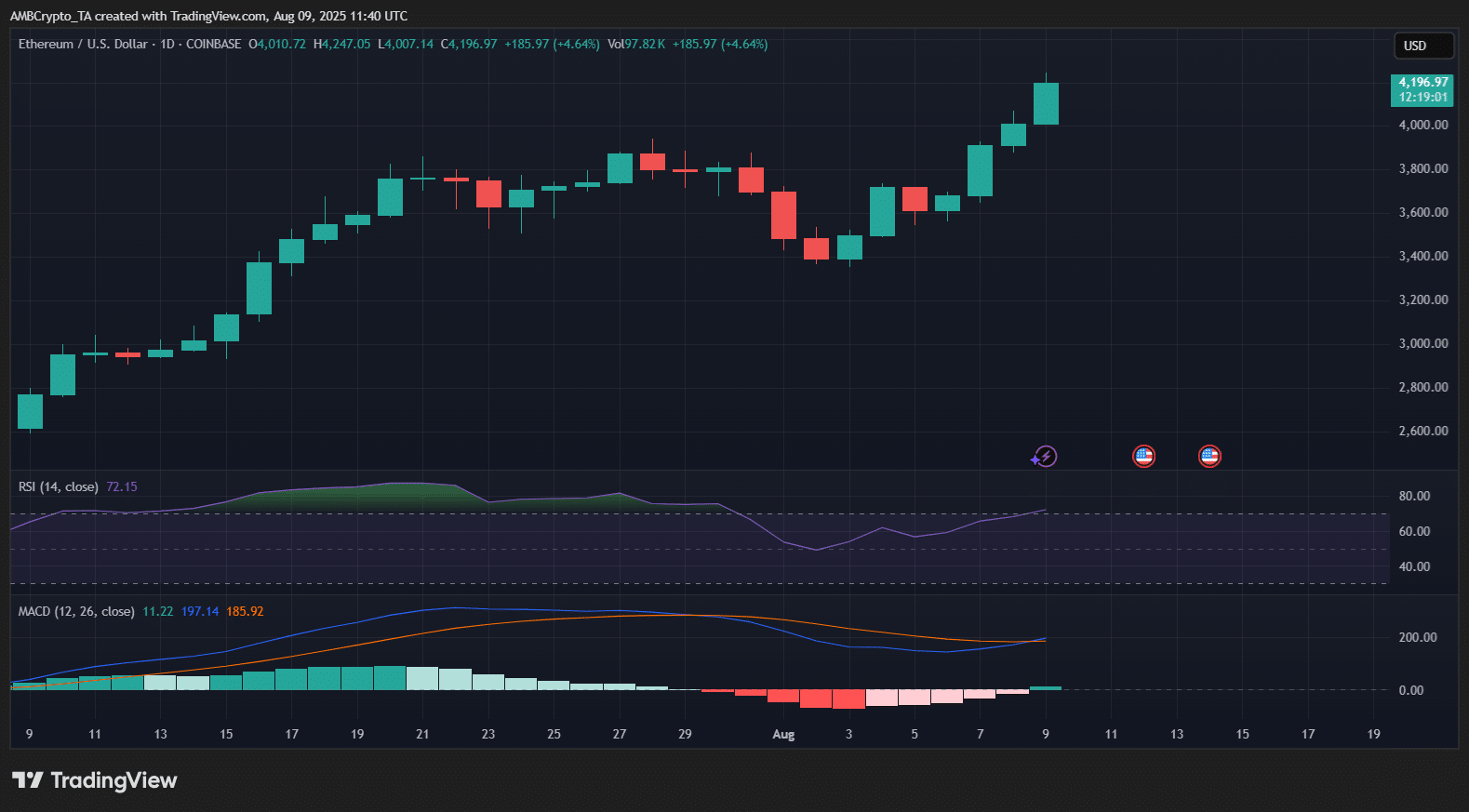Select the RSI (14, close) indicator label
The image size is (1469, 812).
pyautogui.click(x=58, y=487)
